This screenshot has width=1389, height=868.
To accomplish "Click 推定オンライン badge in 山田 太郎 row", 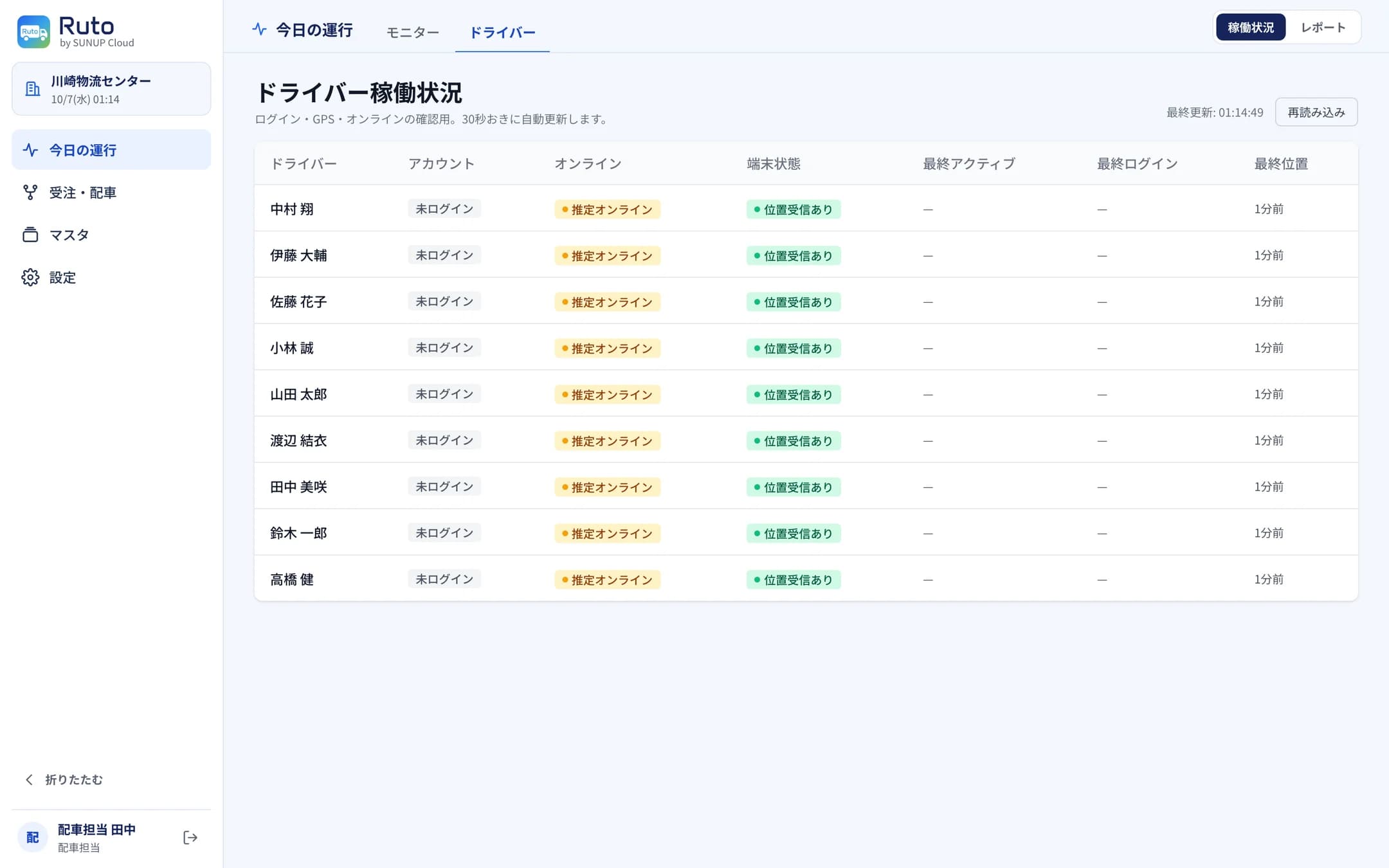I will (608, 394).
